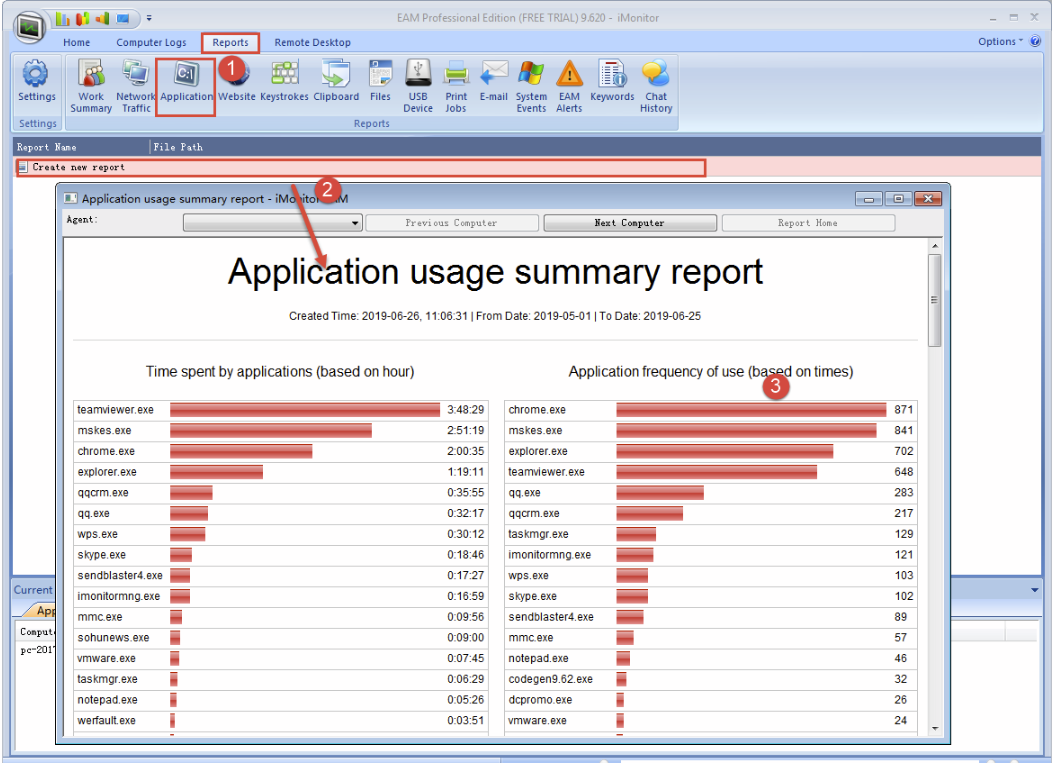The width and height of the screenshot is (1053, 763).
Task: Click the File Path column header
Action: tap(177, 147)
